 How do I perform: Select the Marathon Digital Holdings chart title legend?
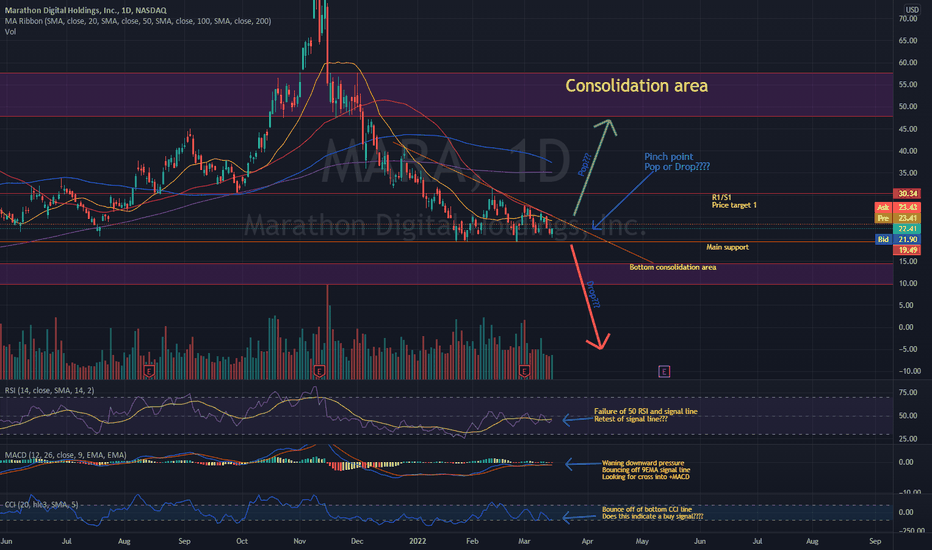86,10
